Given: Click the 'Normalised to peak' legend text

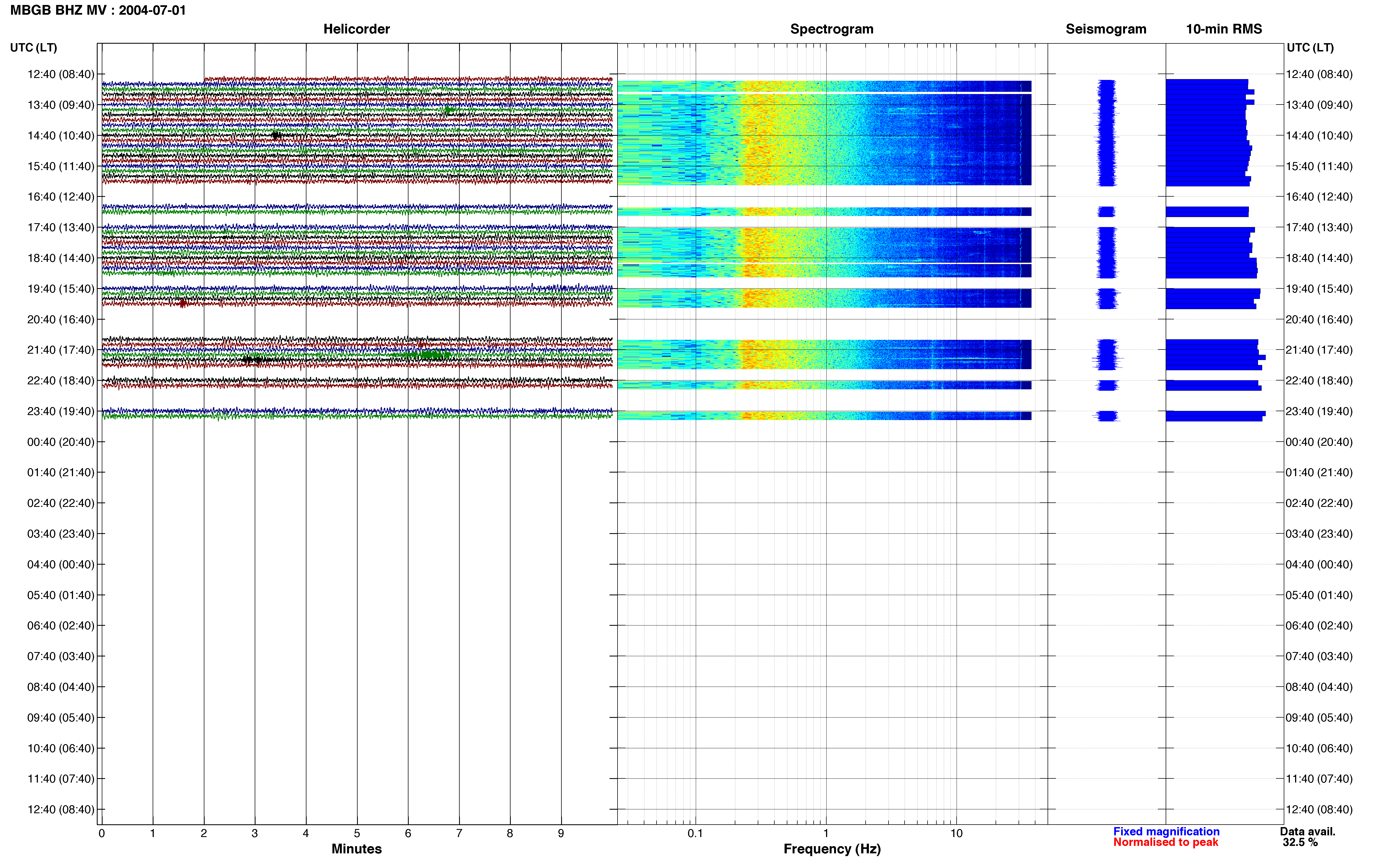Looking at the screenshot, I should 1165,842.
